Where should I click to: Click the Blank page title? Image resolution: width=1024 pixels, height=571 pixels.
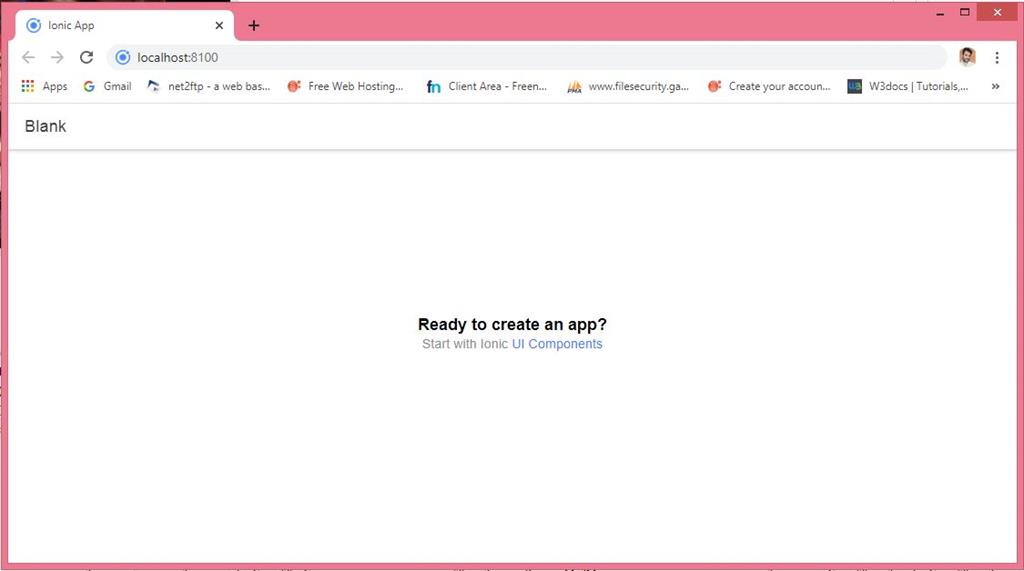coord(45,126)
